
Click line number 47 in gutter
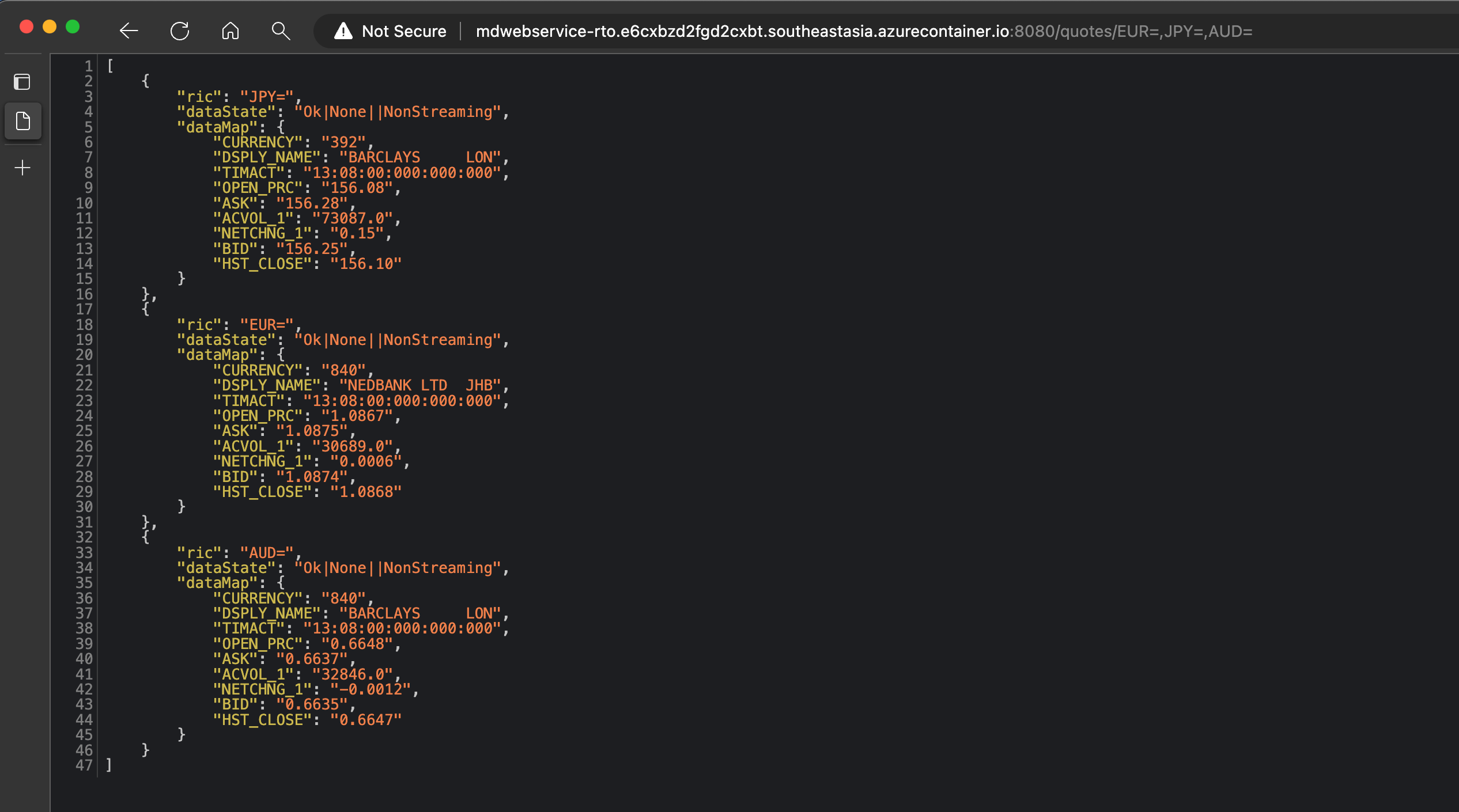84,765
